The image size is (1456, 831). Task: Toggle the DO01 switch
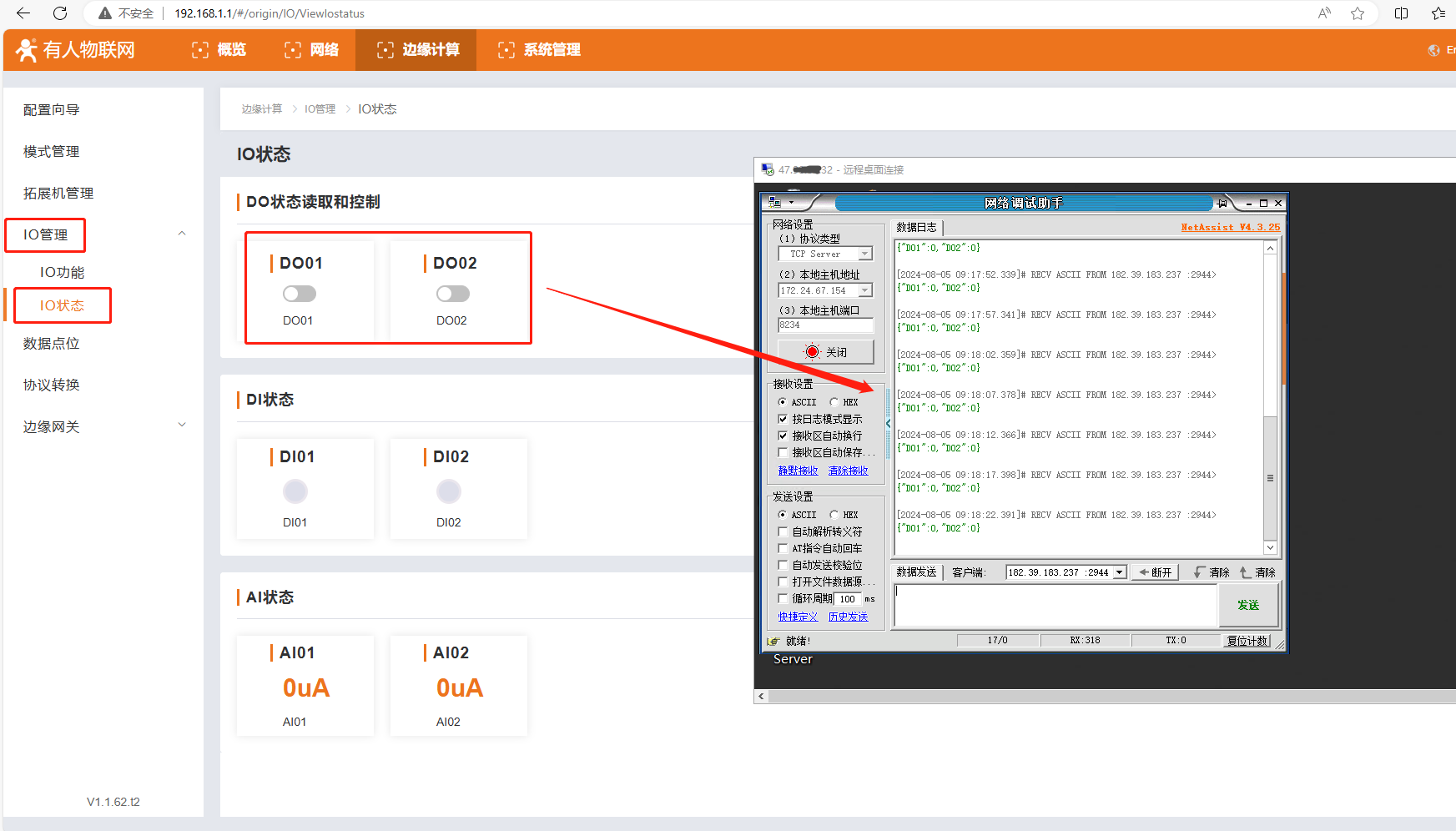pos(299,294)
